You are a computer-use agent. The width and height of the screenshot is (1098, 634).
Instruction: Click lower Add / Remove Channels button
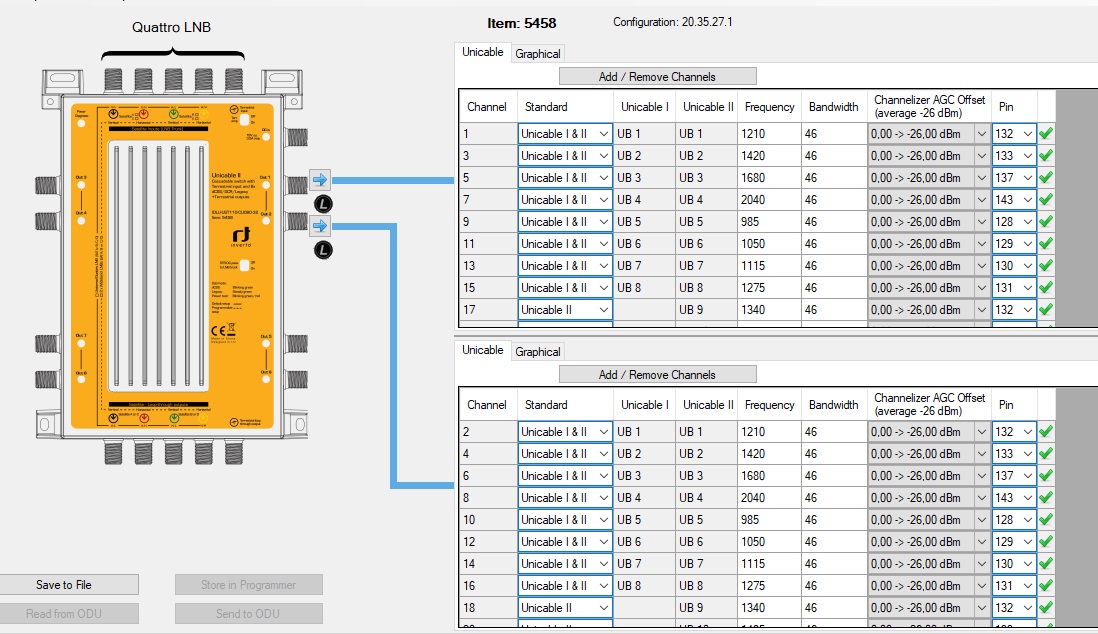[x=657, y=374]
